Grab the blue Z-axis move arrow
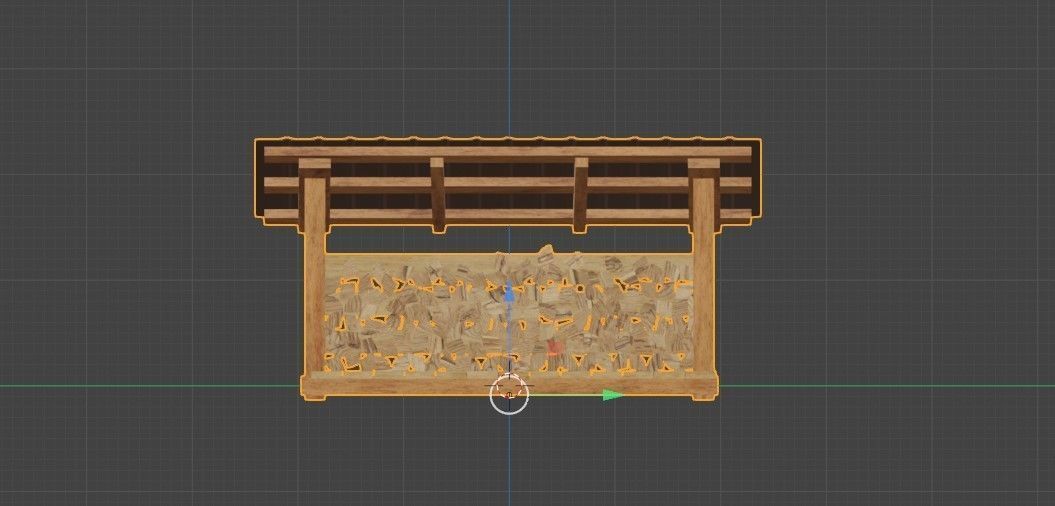This screenshot has width=1055, height=506. point(509,293)
